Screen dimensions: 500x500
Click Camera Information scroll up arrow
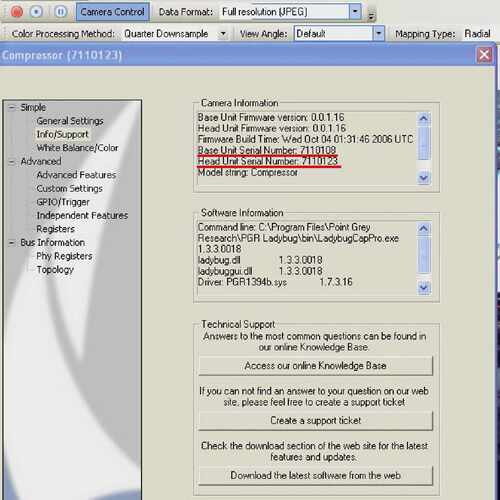pos(424,118)
